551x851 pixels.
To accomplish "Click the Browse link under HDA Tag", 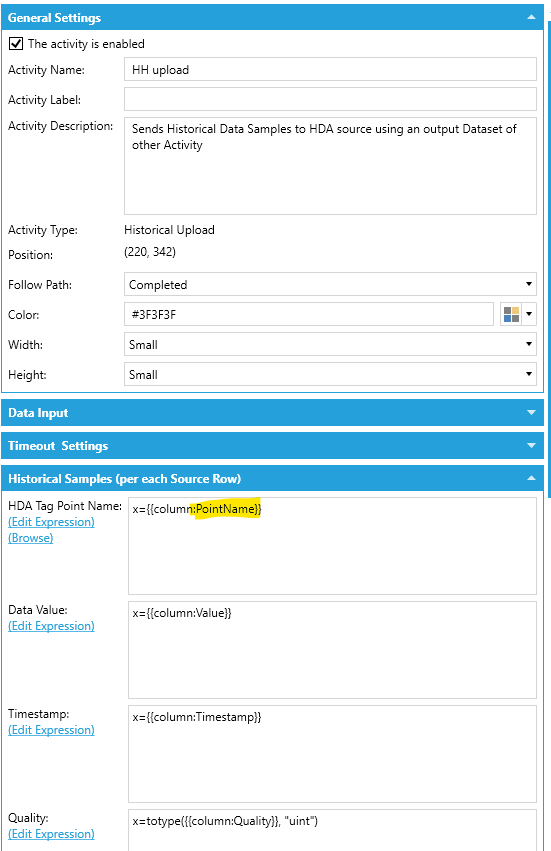I will point(30,538).
